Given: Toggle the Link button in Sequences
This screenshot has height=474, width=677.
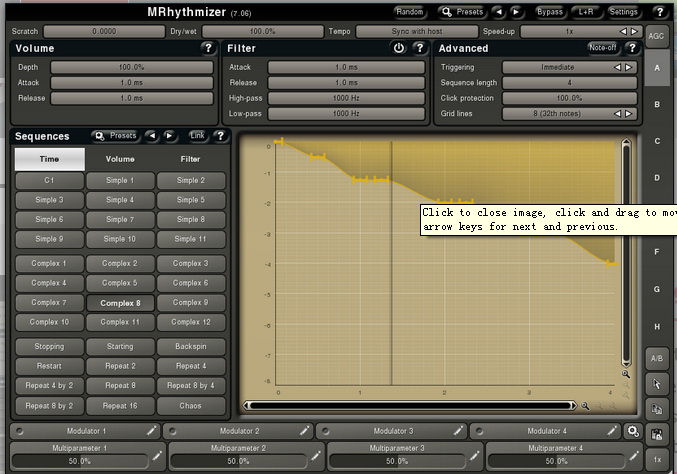Looking at the screenshot, I should tap(197, 136).
